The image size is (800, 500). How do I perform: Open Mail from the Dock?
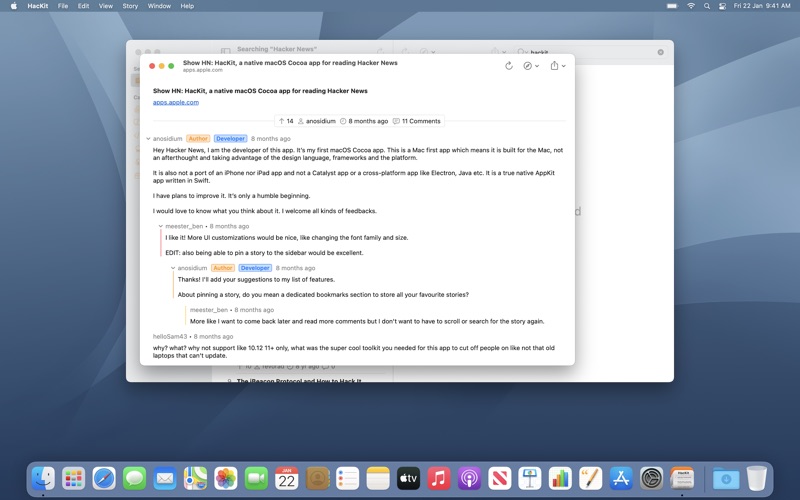[x=165, y=479]
